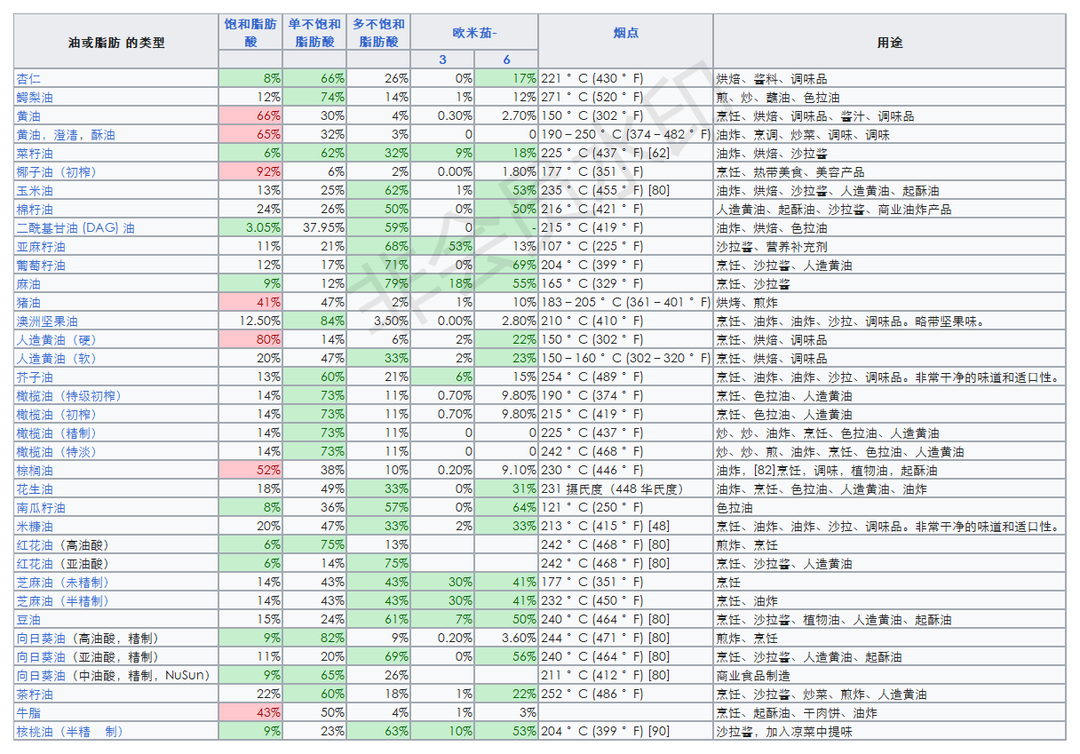
Task: Click the 油或脂肪 的类型 column header
Action: tap(116, 42)
